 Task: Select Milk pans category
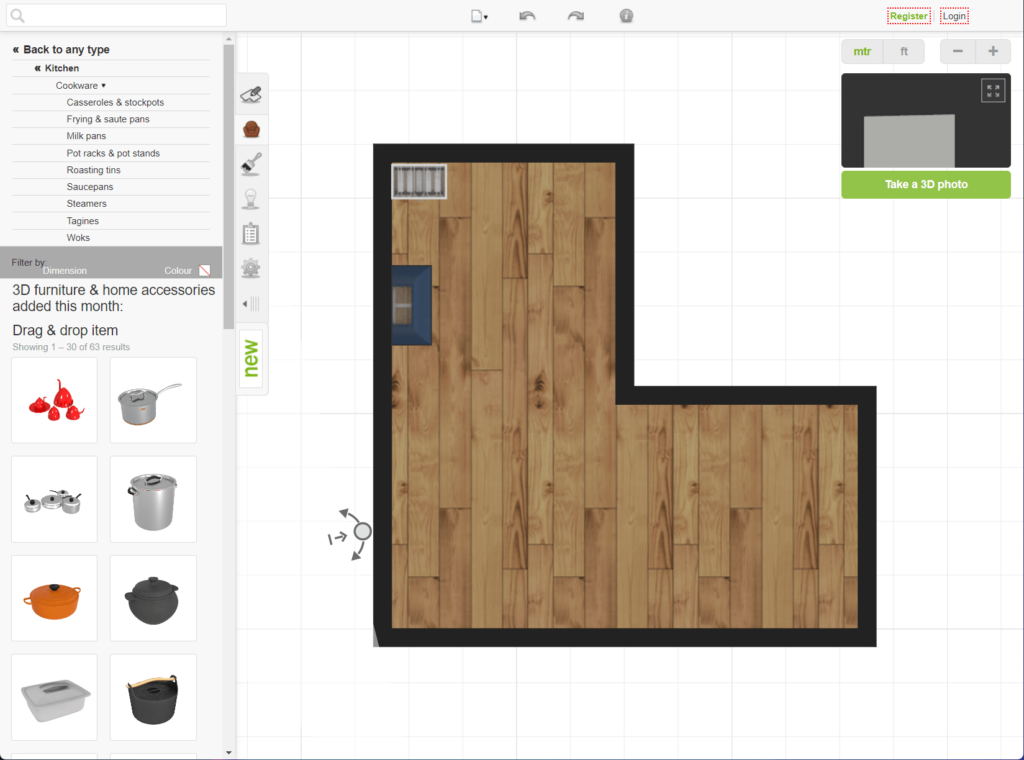(86, 136)
